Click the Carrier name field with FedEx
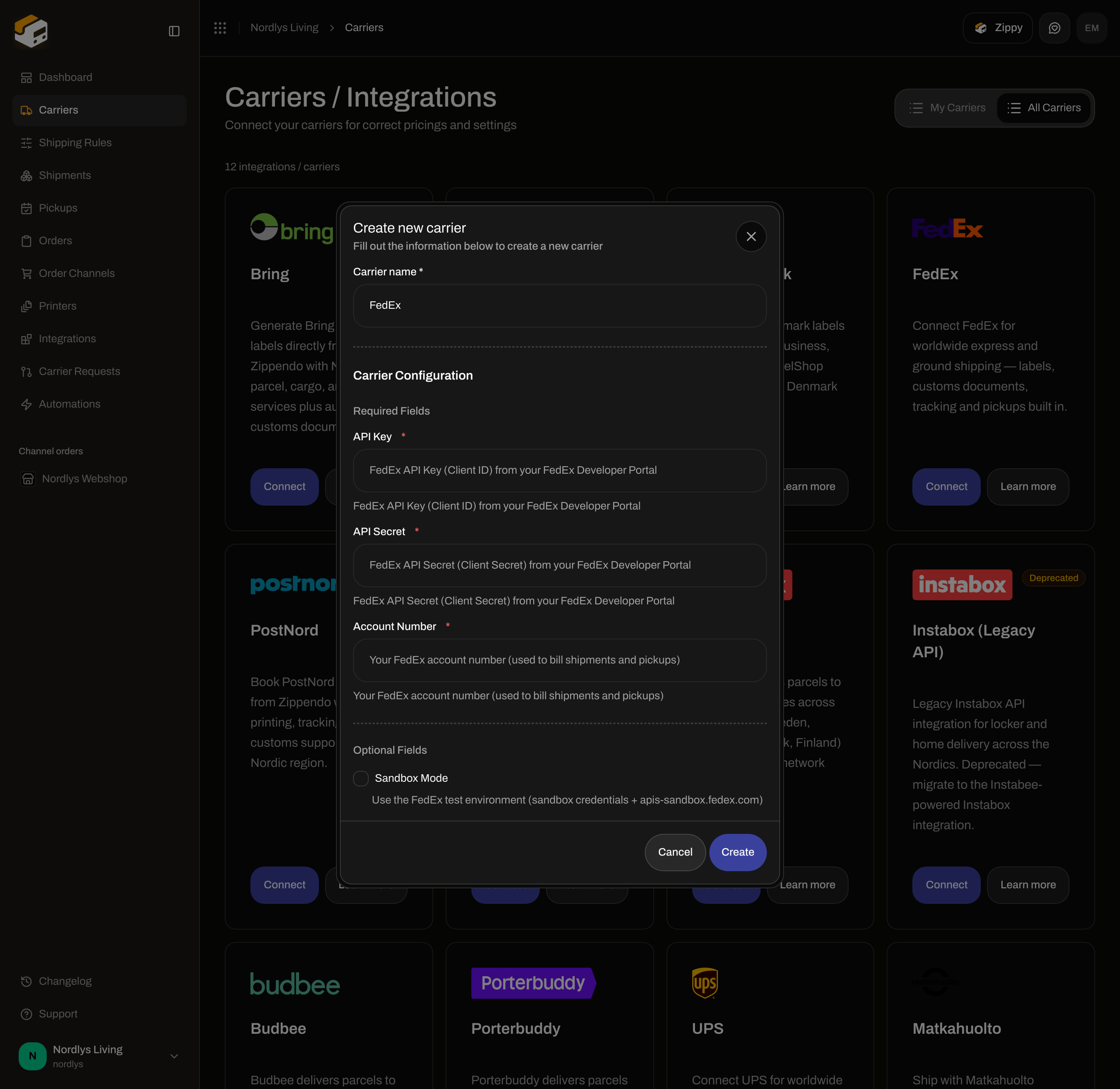 [560, 305]
